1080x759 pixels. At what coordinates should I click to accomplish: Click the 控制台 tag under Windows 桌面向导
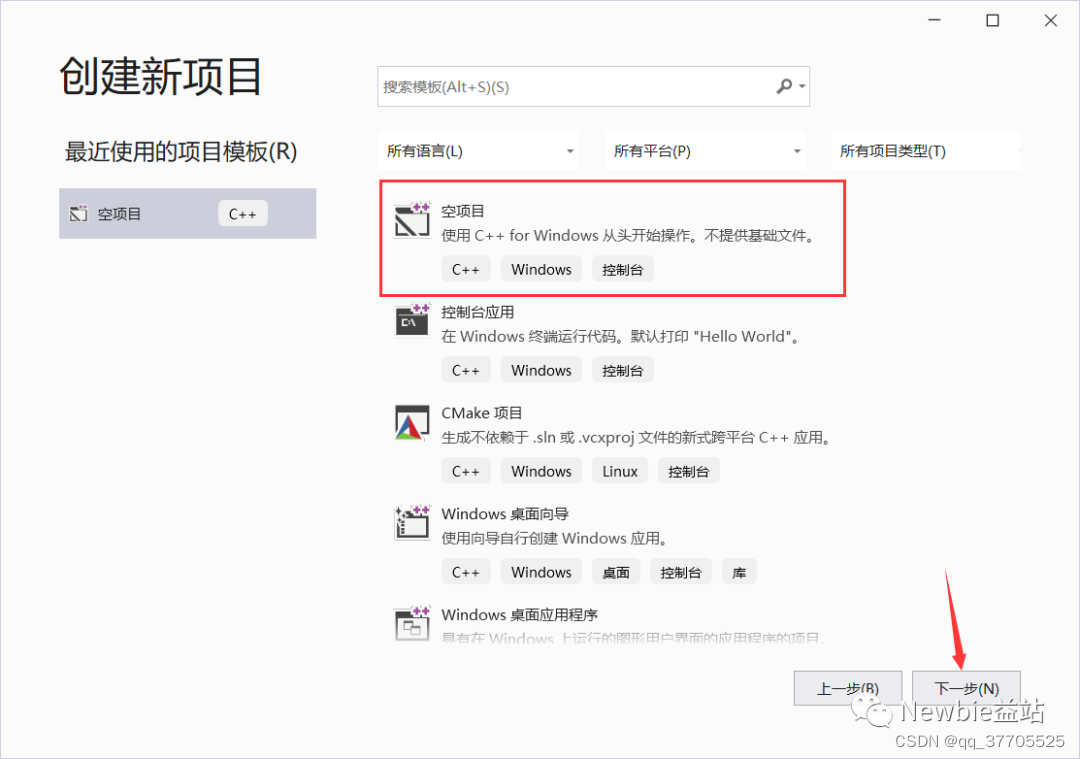[x=681, y=572]
